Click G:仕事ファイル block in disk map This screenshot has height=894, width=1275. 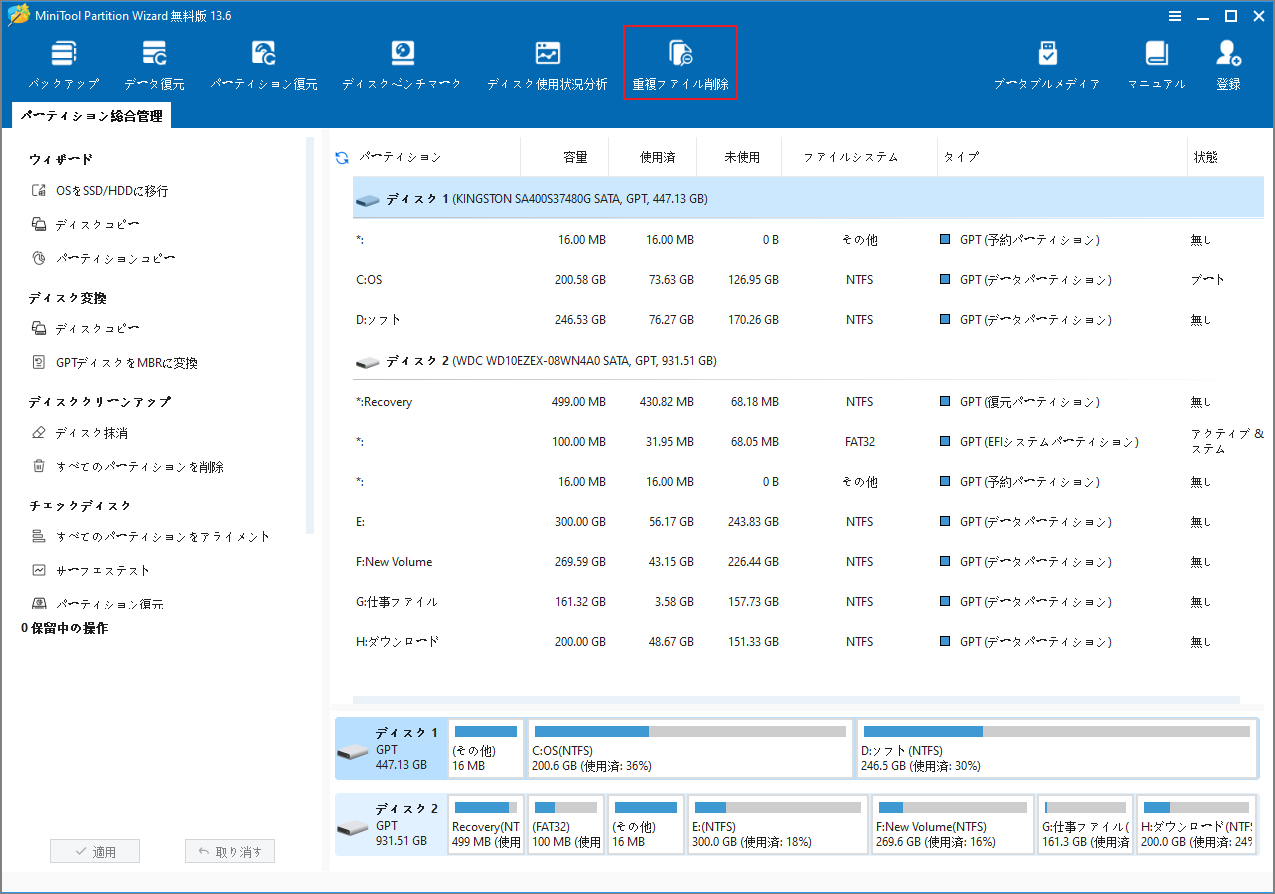1085,825
